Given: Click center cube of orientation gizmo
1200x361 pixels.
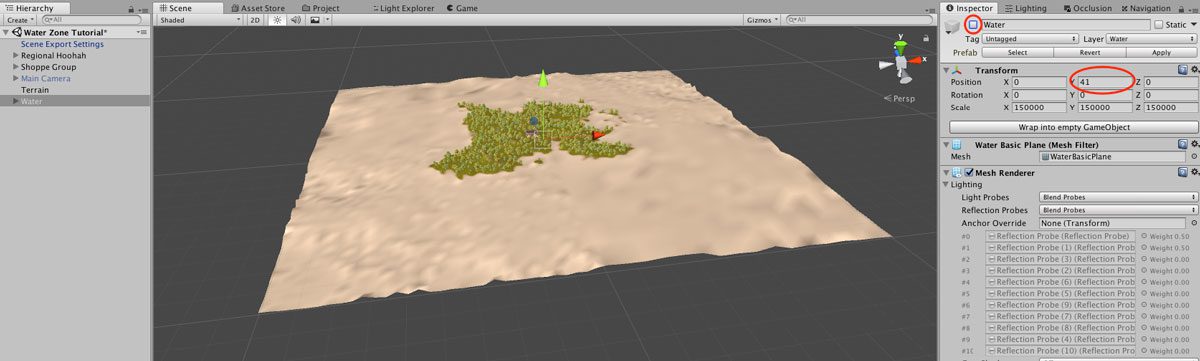Looking at the screenshot, I should click(x=902, y=63).
